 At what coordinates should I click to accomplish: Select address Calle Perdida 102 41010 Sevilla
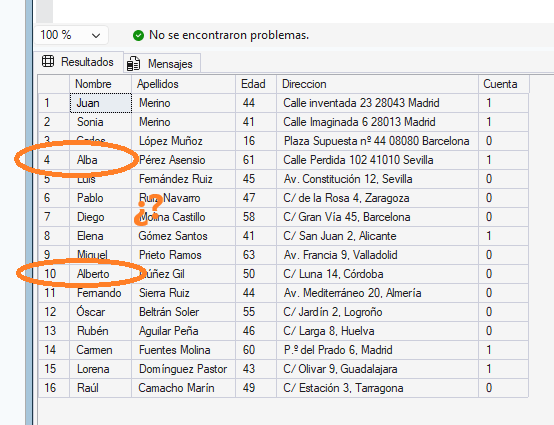(x=377, y=160)
